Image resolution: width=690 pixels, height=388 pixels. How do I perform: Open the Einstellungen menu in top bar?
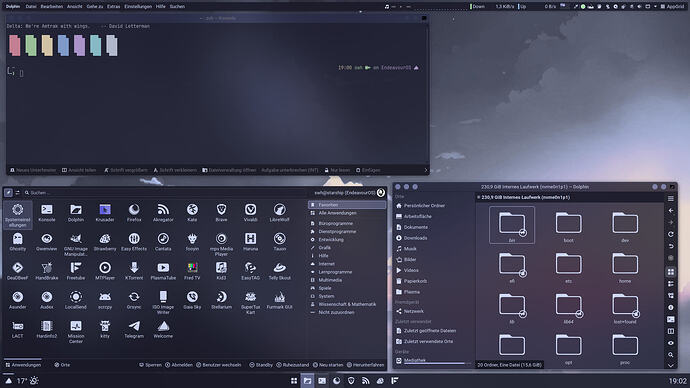click(138, 7)
